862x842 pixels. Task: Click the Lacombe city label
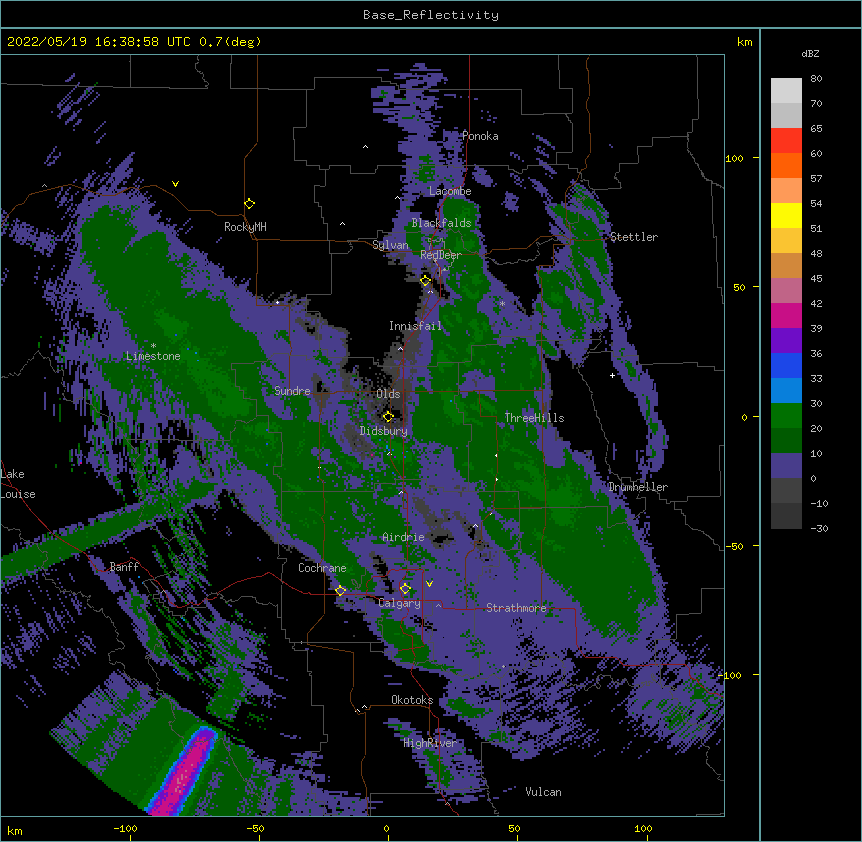[x=450, y=191]
